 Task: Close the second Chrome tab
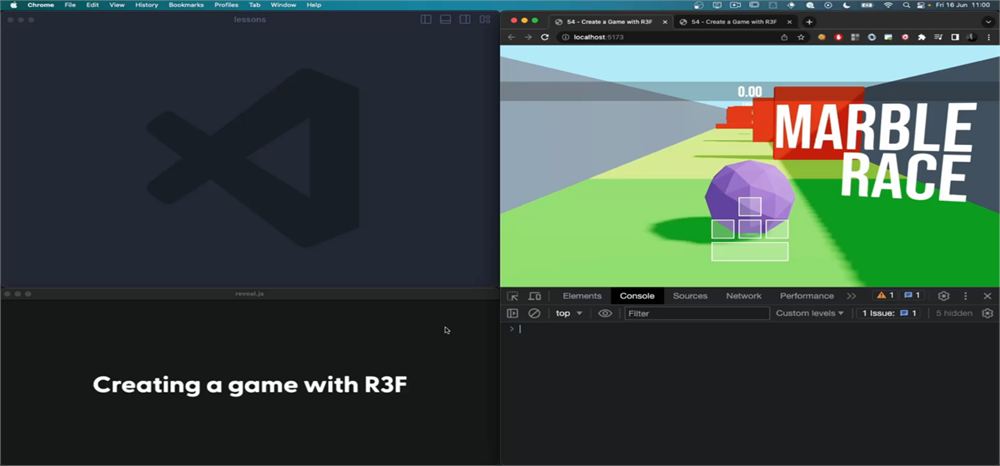(x=789, y=22)
